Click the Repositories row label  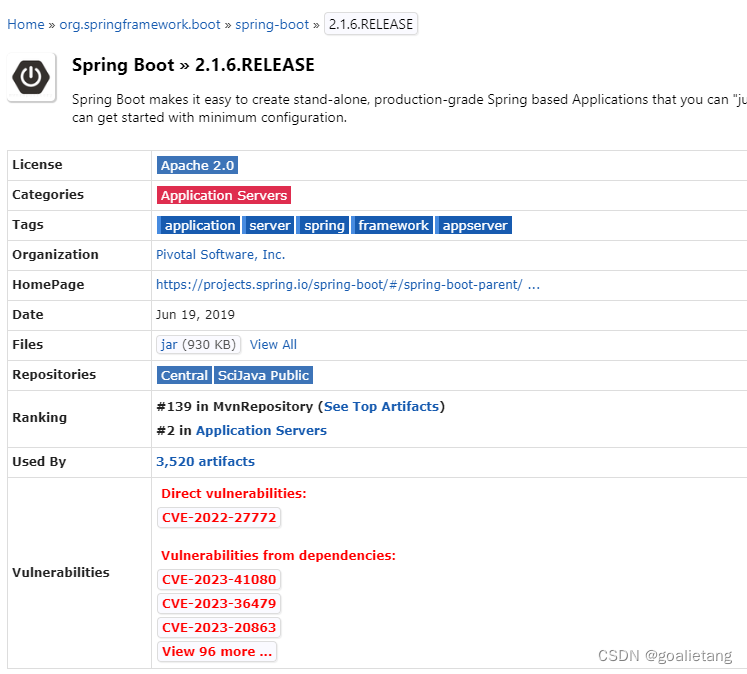tap(54, 375)
